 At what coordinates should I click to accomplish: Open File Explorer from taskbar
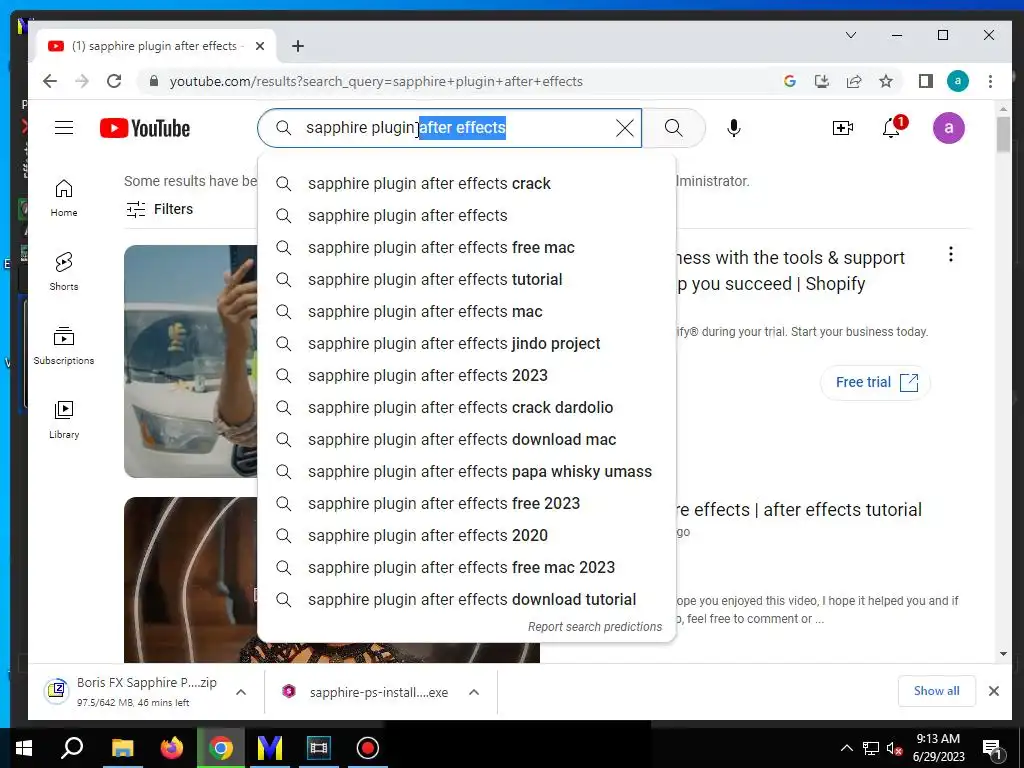pos(122,748)
